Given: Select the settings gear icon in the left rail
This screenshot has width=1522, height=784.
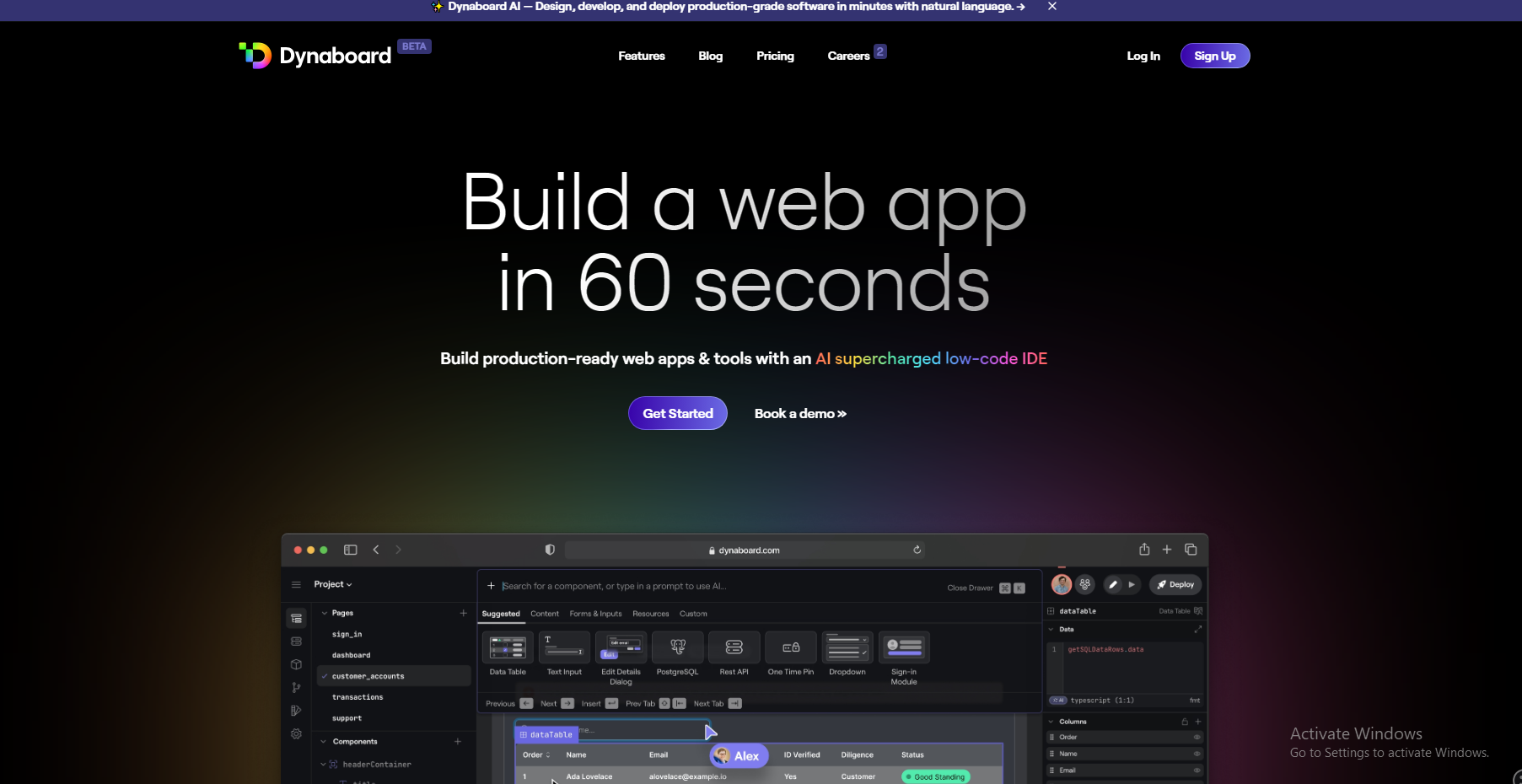Looking at the screenshot, I should 296,734.
